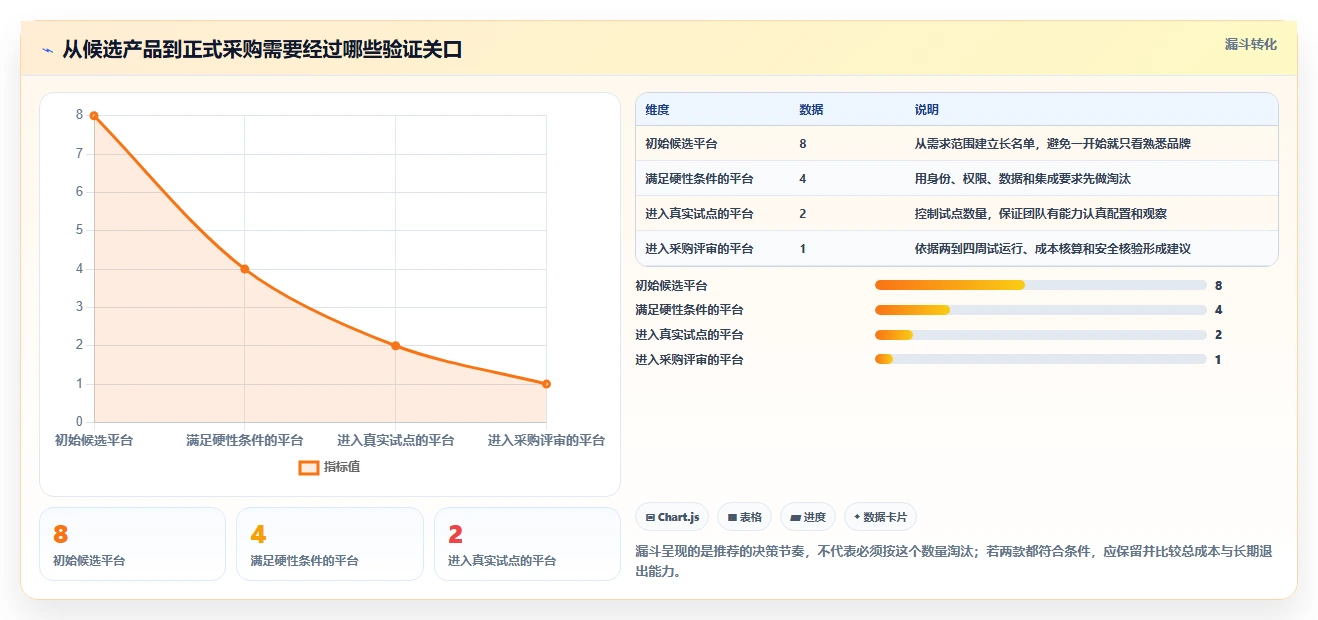Viewport: 1318px width, 620px height.
Task: Click the footer note starting 漏斗呈现的是推荐的决策节奏
Action: pos(956,562)
